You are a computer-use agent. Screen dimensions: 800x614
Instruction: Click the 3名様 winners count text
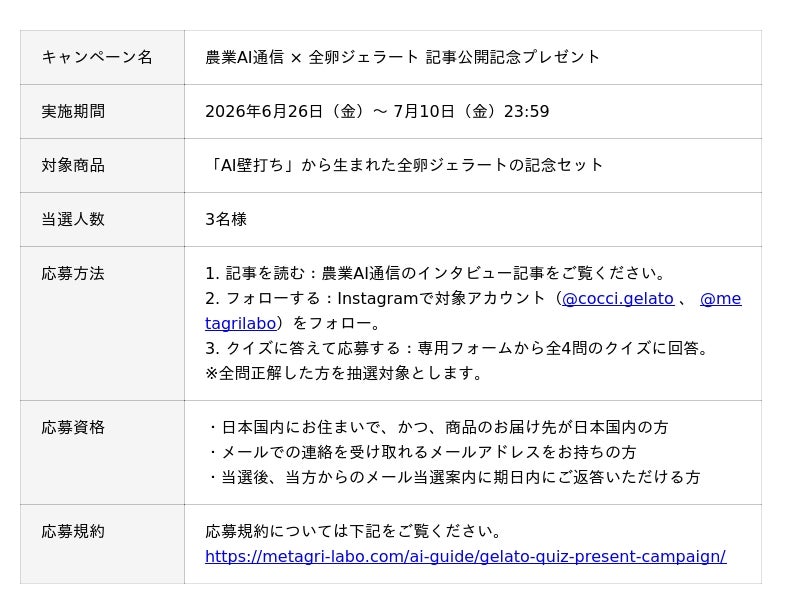point(226,219)
